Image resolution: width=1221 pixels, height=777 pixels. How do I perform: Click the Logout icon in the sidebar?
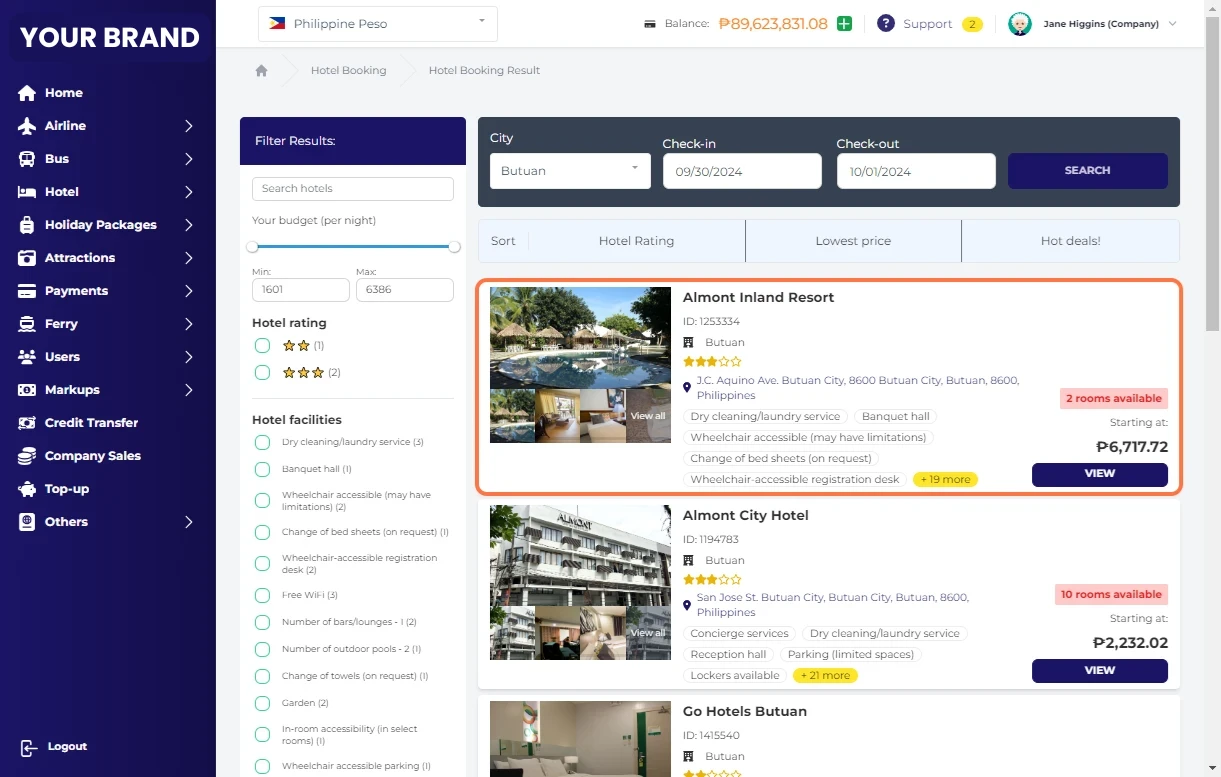tap(28, 747)
